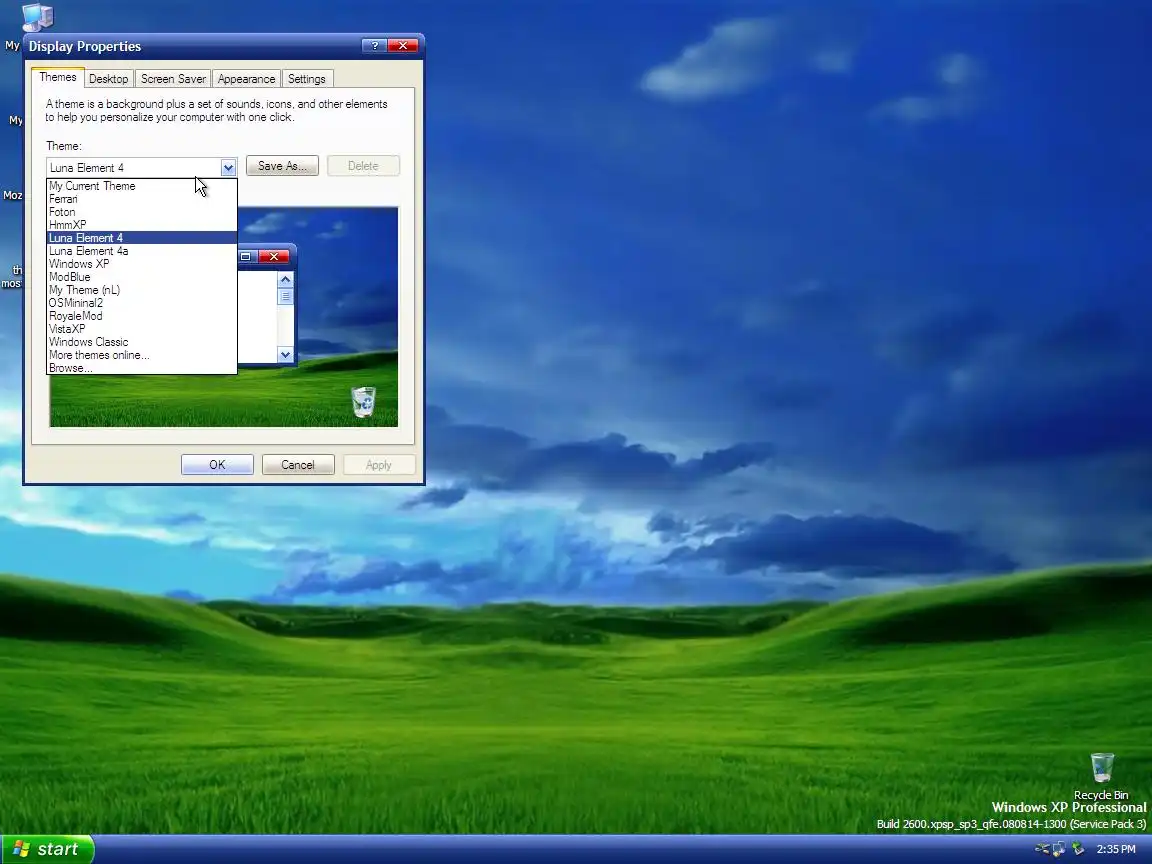The width and height of the screenshot is (1152, 864).
Task: Pick the RoyaleMod theme
Action: point(142,316)
